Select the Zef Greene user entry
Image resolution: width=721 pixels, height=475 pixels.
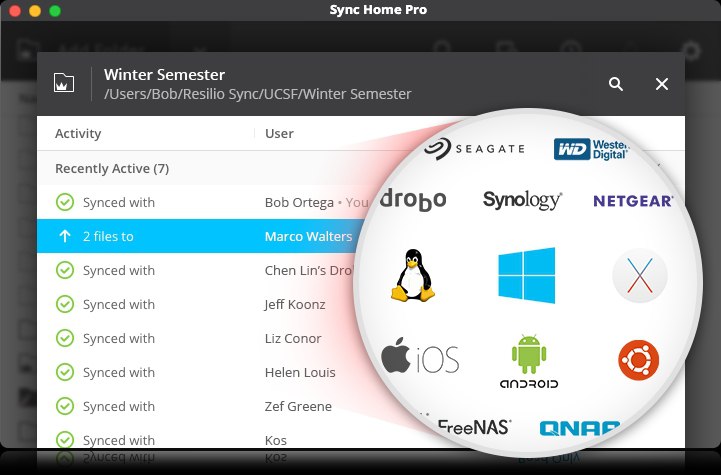point(298,406)
